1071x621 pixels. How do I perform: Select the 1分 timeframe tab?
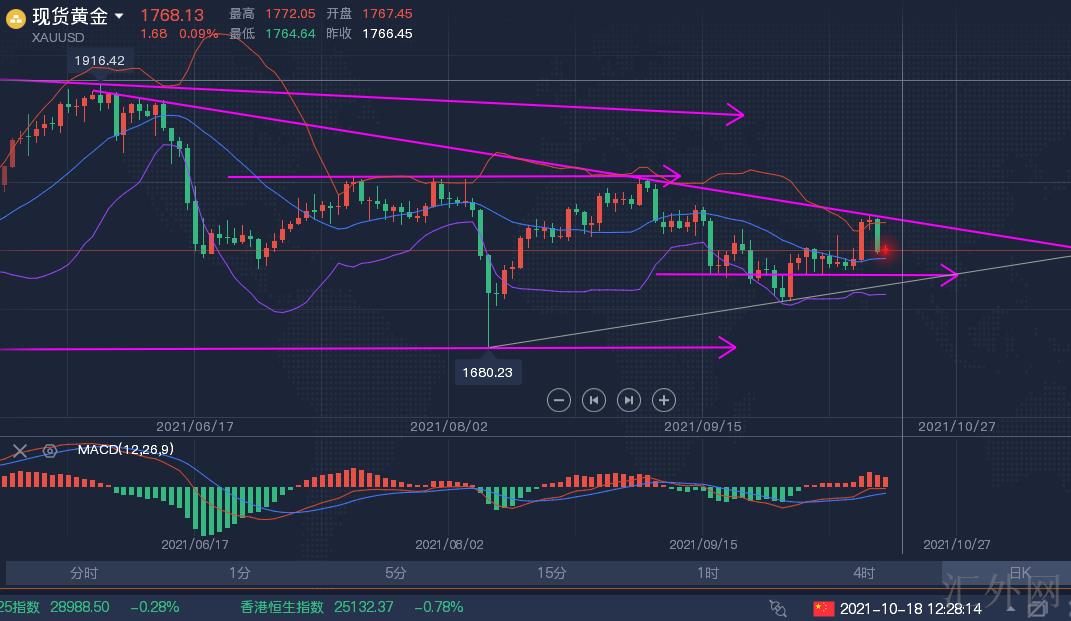pyautogui.click(x=239, y=573)
